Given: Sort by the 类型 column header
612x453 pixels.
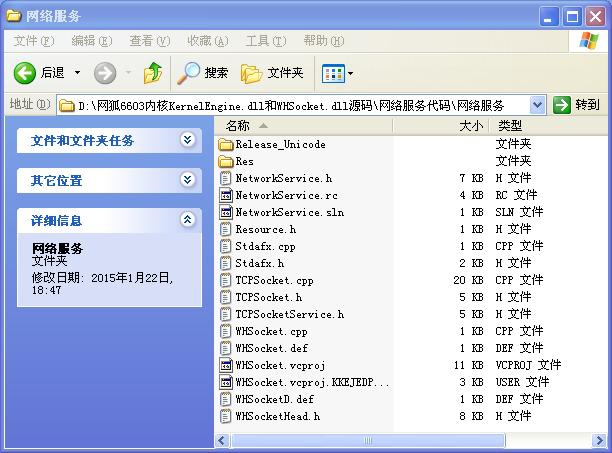Looking at the screenshot, I should pyautogui.click(x=548, y=126).
